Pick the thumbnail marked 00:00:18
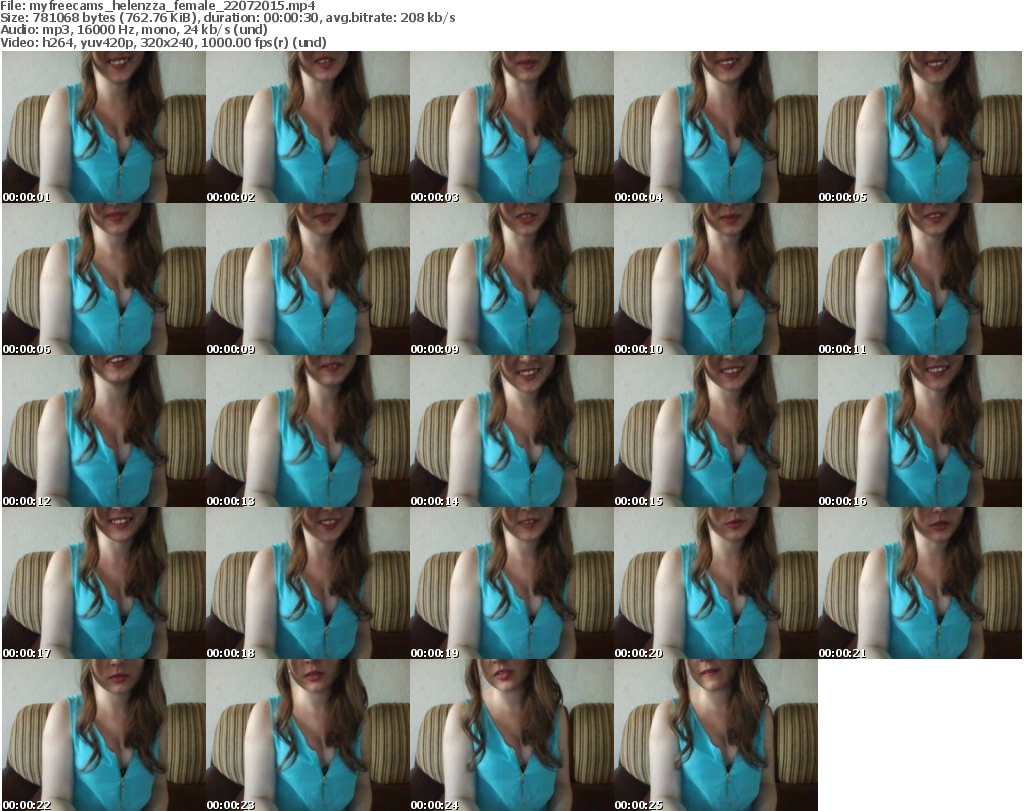This screenshot has width=1024, height=811. coord(308,583)
